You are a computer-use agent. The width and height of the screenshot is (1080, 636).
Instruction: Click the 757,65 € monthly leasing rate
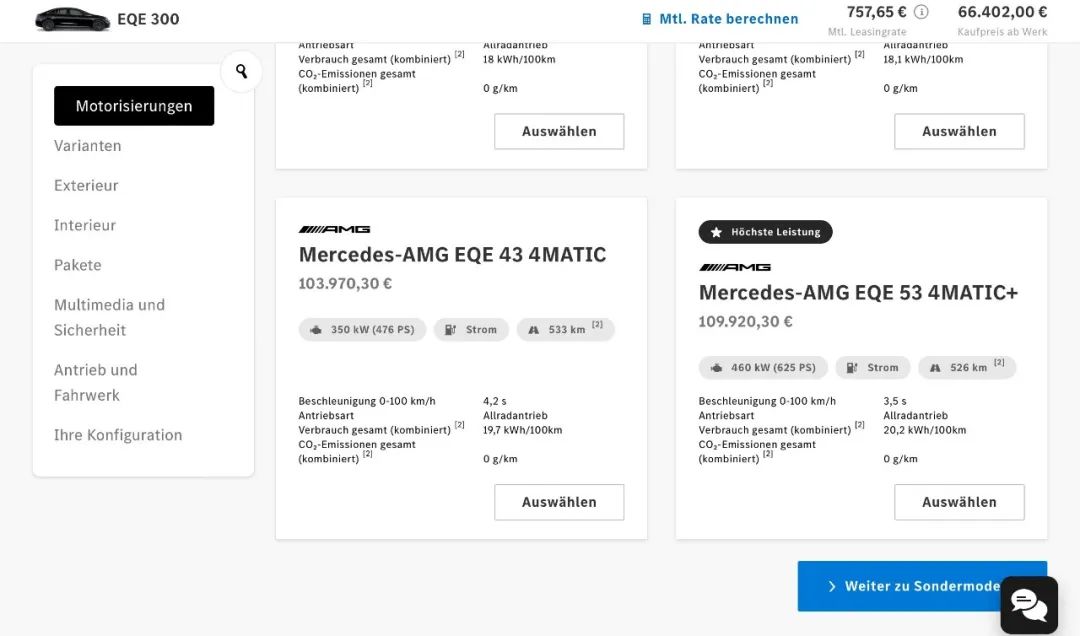pyautogui.click(x=876, y=12)
